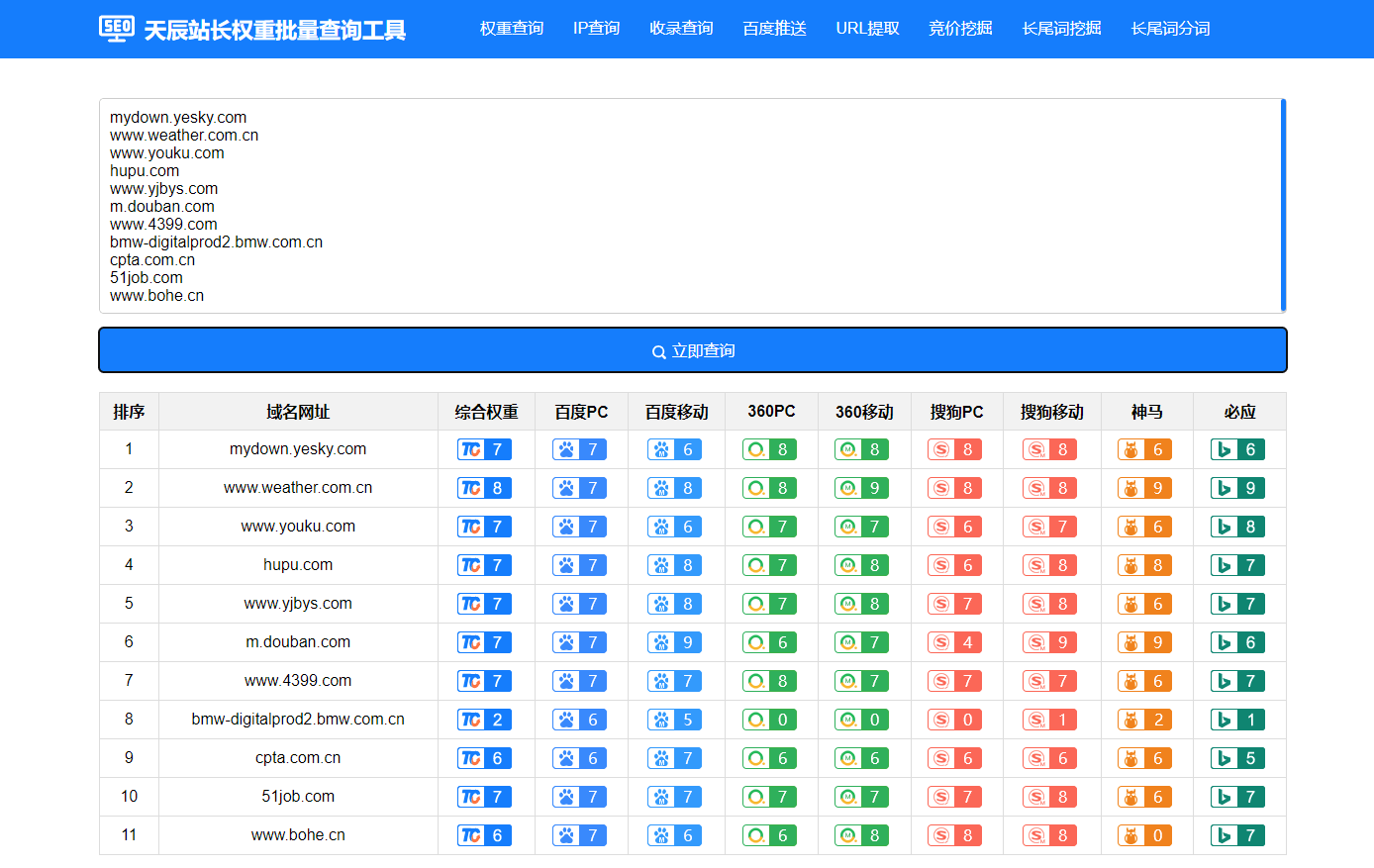This screenshot has width=1374, height=868.
Task: Click mydown.yesky.com in the results table
Action: click(x=298, y=449)
